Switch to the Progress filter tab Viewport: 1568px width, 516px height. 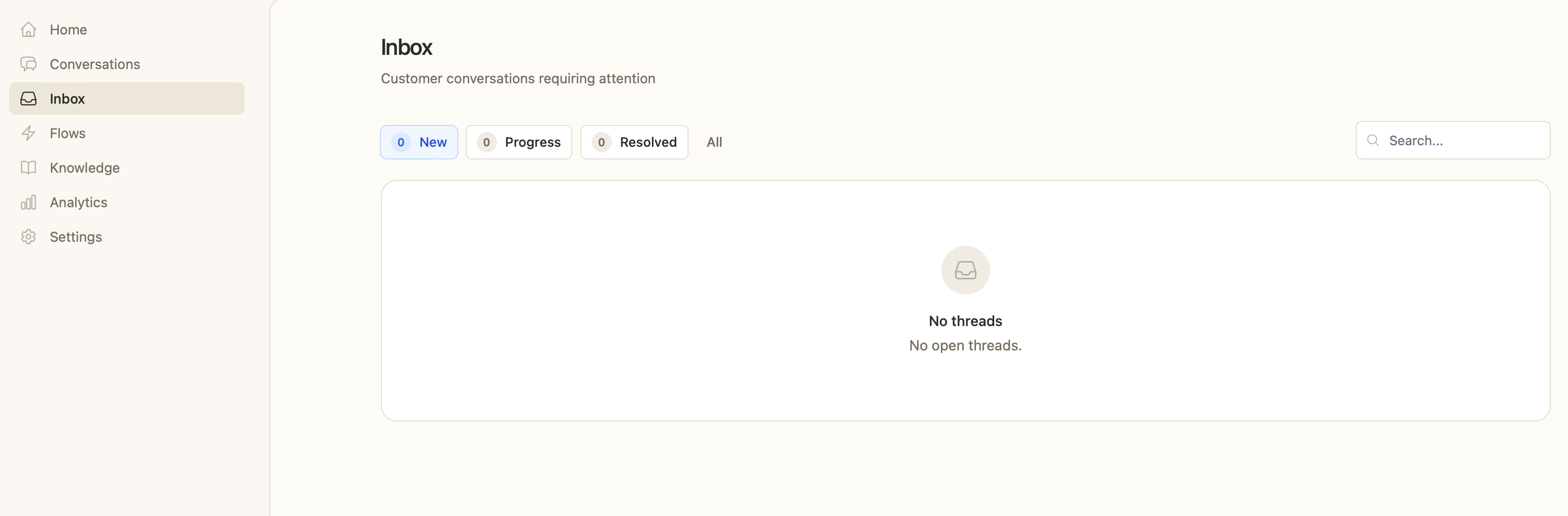pos(518,142)
